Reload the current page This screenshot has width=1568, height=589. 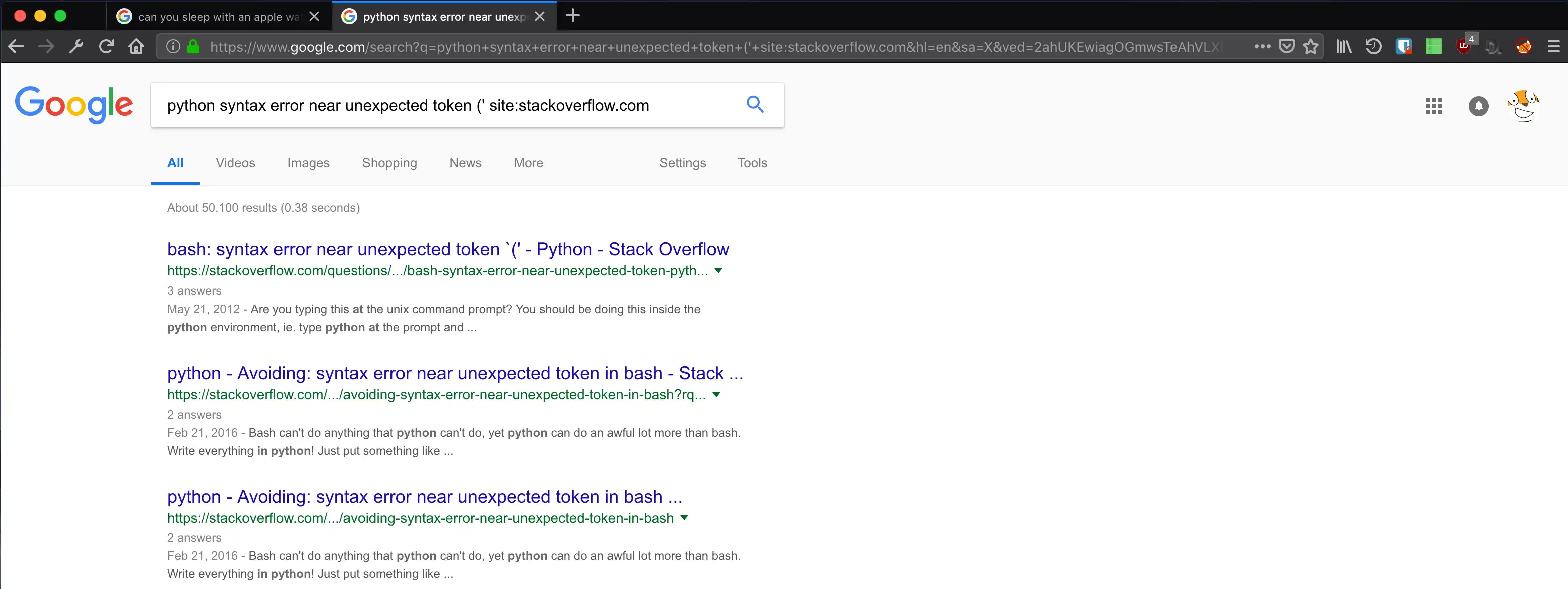click(107, 46)
